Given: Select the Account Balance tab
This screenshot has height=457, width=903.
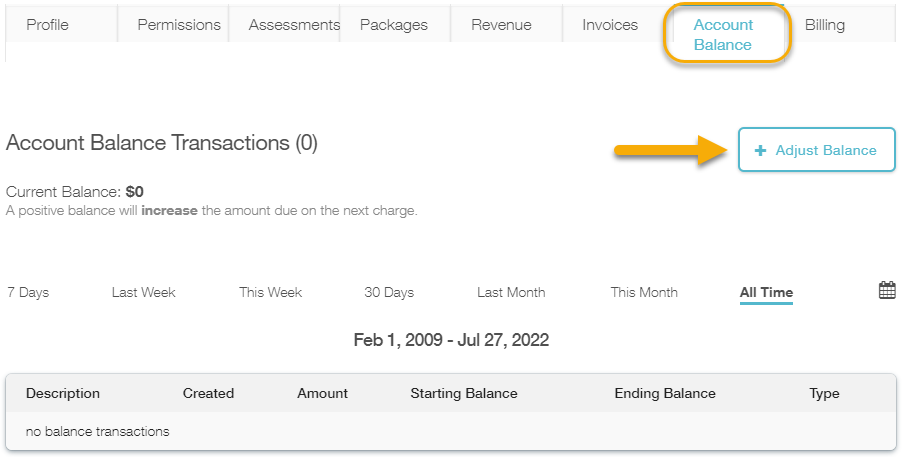Looking at the screenshot, I should tap(723, 34).
